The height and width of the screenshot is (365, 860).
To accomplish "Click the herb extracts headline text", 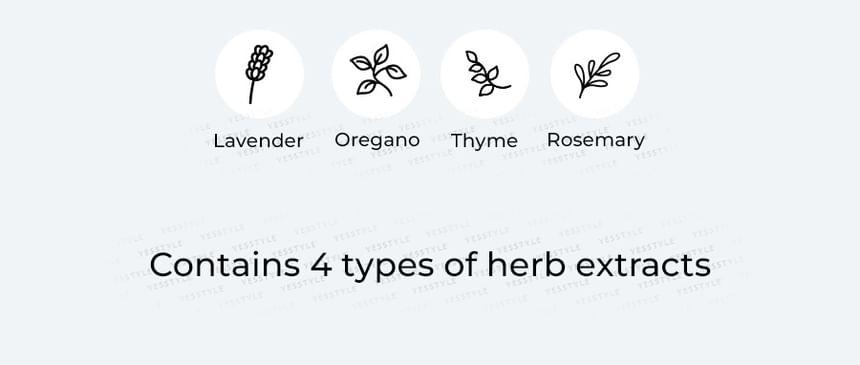I will pos(430,266).
